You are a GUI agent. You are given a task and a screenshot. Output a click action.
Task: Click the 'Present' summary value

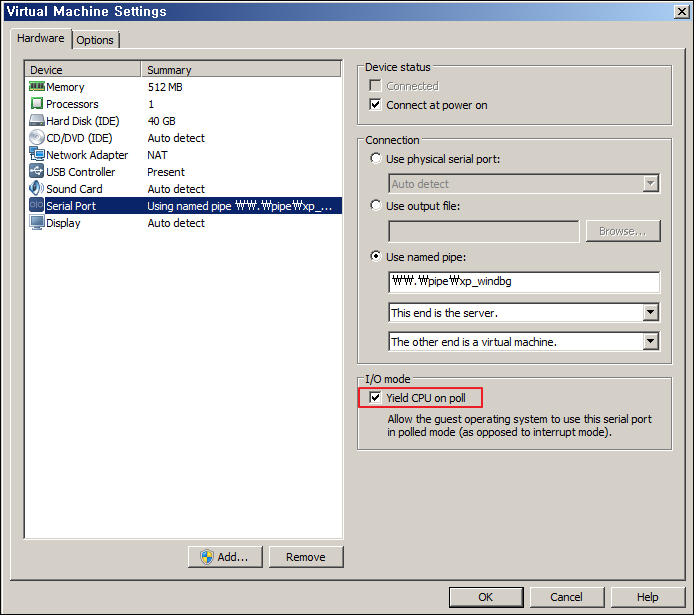(166, 172)
